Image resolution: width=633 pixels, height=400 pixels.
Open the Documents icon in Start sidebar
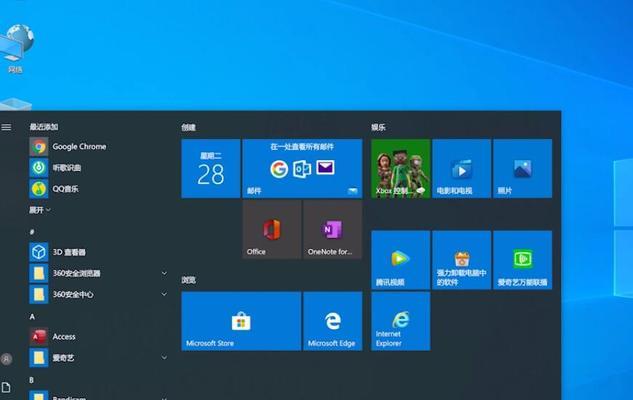(6, 387)
